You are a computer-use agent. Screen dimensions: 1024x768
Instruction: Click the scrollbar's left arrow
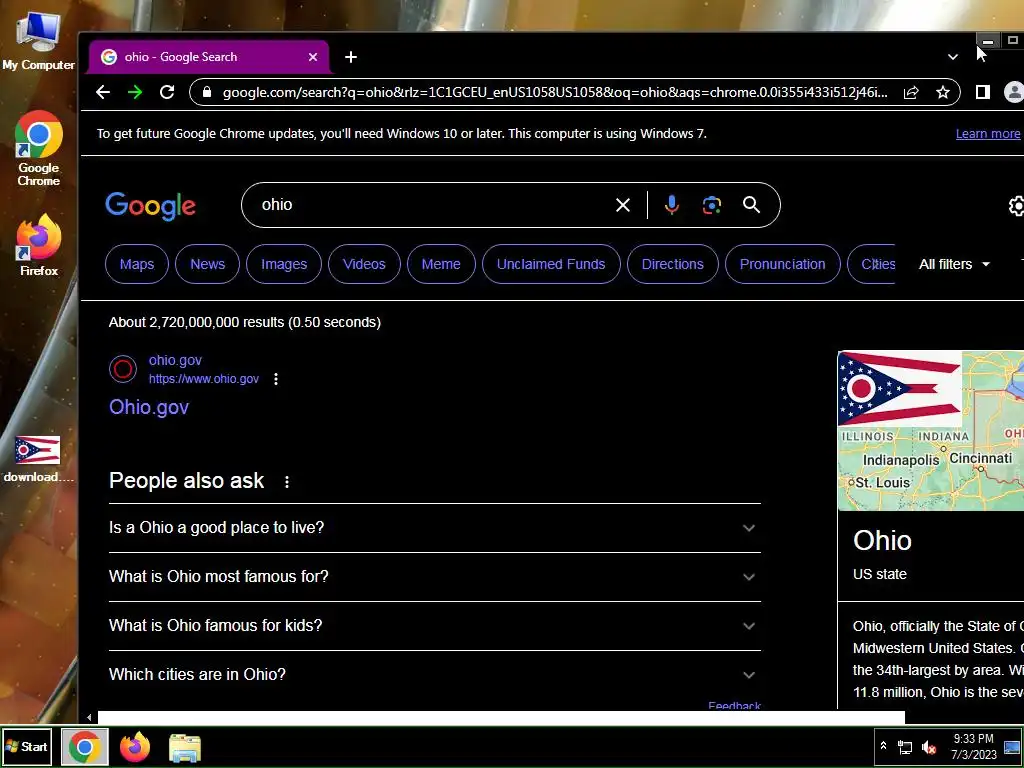pos(89,718)
